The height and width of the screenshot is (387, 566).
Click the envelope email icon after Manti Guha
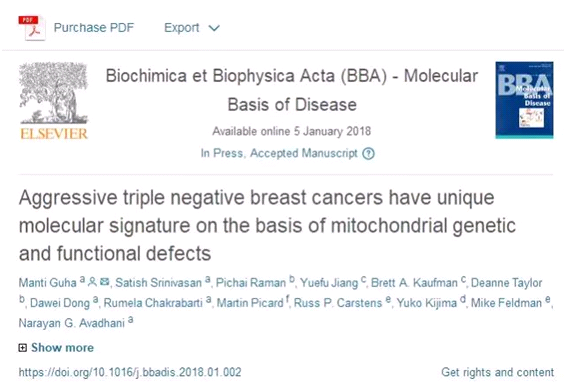coord(105,281)
